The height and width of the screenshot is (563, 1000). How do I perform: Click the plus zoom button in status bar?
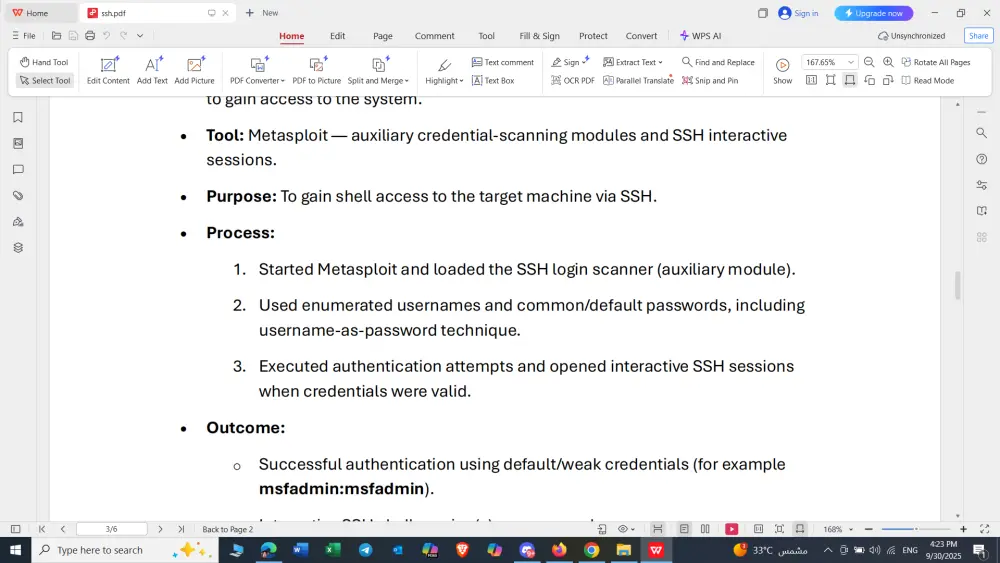click(x=963, y=529)
